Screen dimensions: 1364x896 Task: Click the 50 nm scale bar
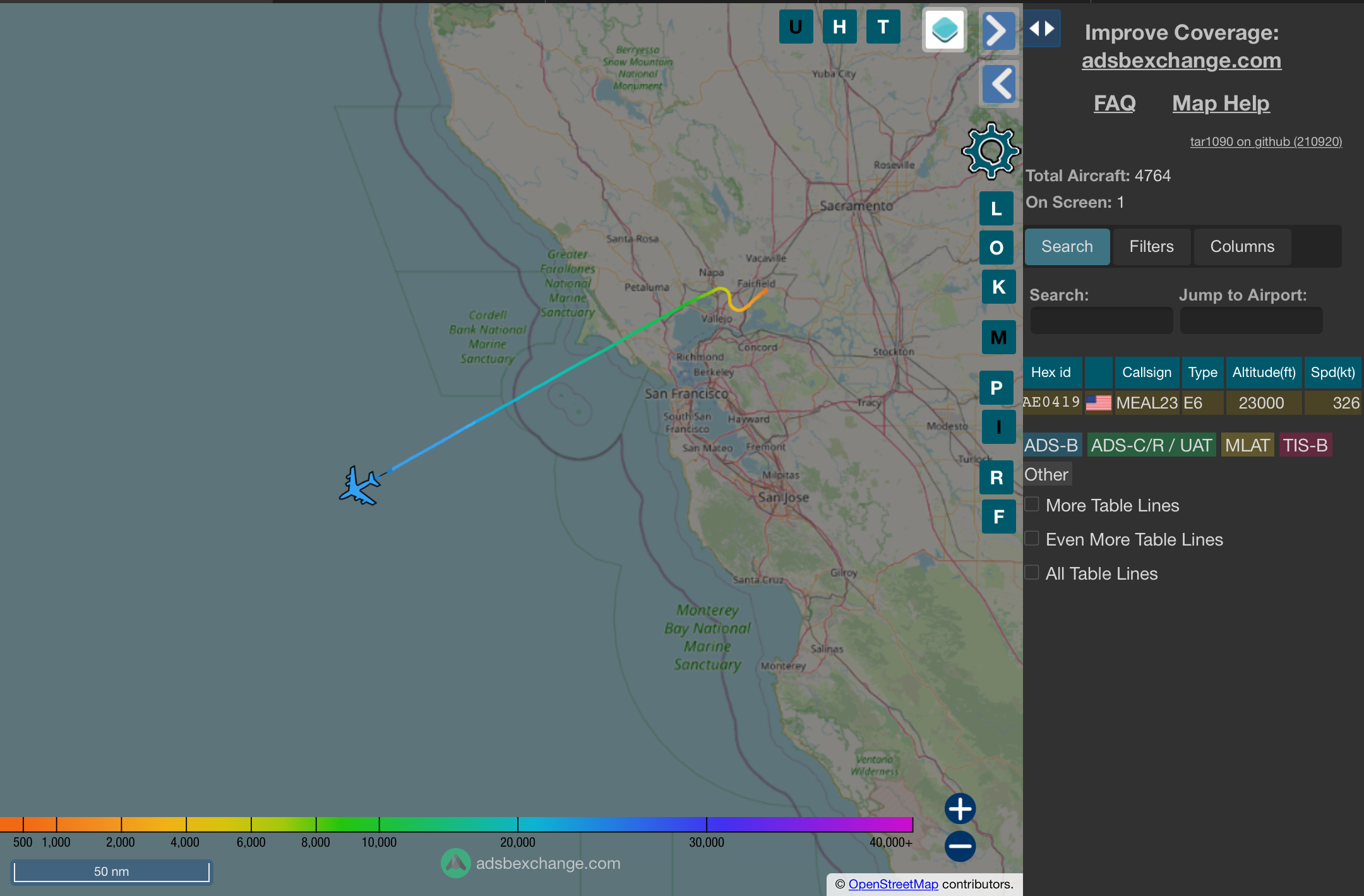[x=111, y=871]
